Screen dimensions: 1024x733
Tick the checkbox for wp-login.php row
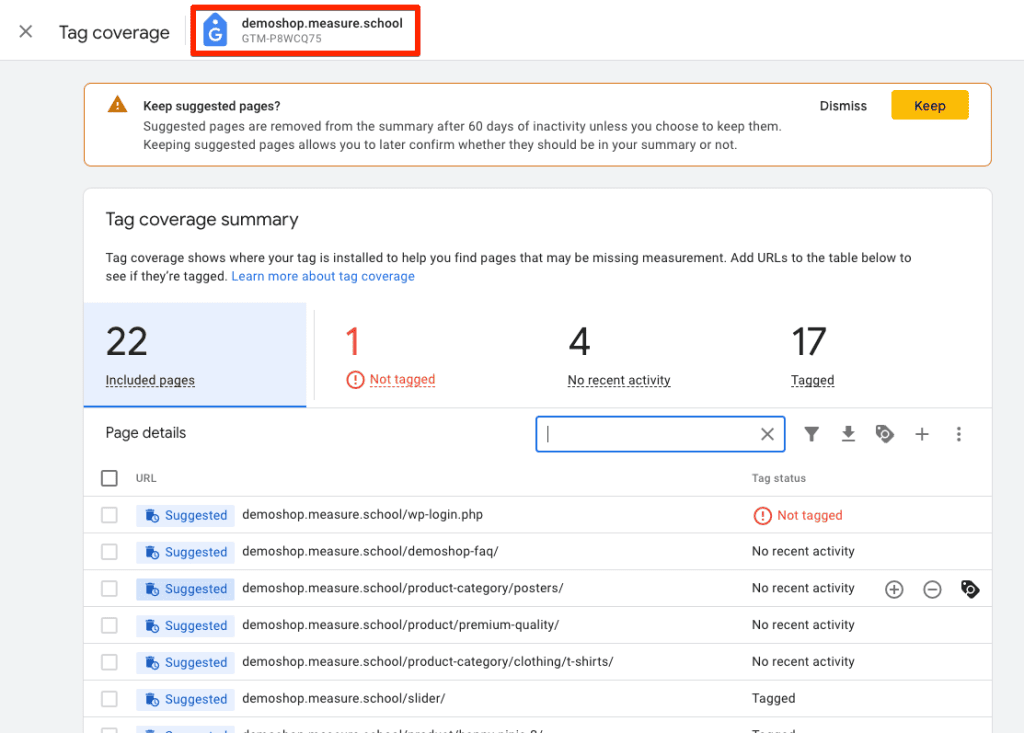109,515
